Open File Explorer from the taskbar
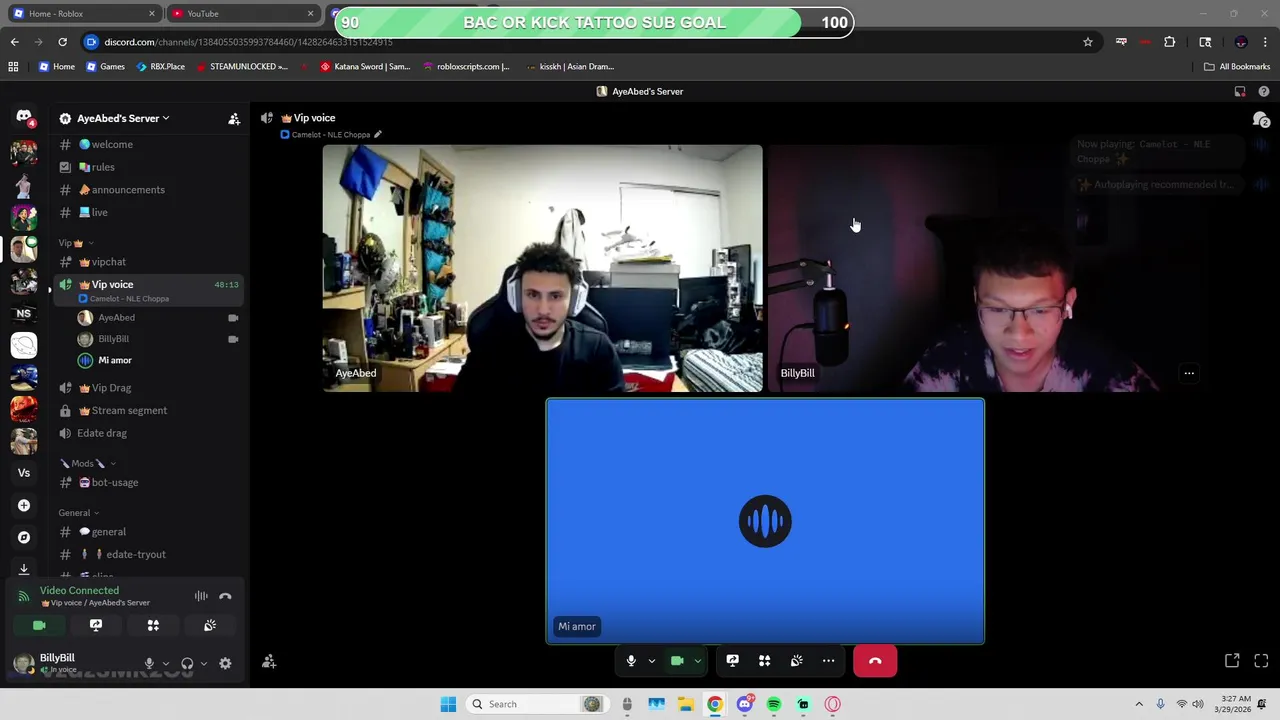This screenshot has width=1280, height=720. (x=686, y=704)
